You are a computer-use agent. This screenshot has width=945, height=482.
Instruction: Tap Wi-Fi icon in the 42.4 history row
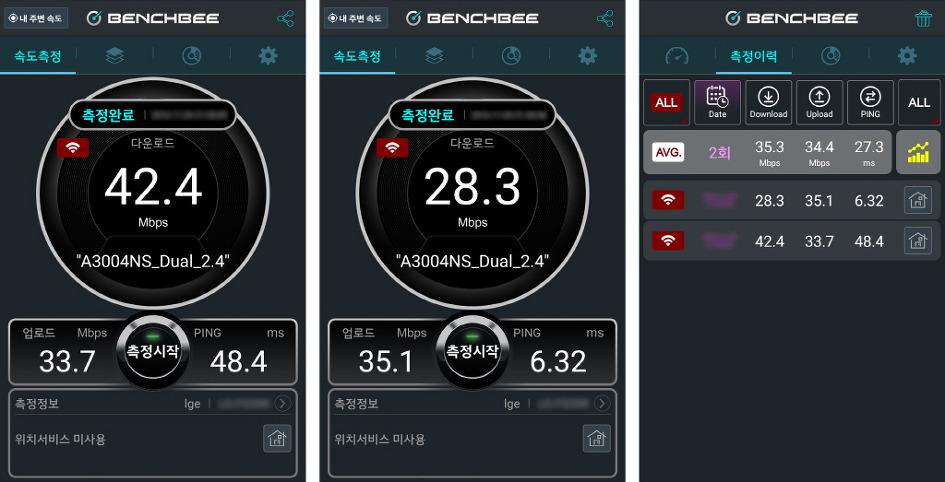[x=668, y=241]
